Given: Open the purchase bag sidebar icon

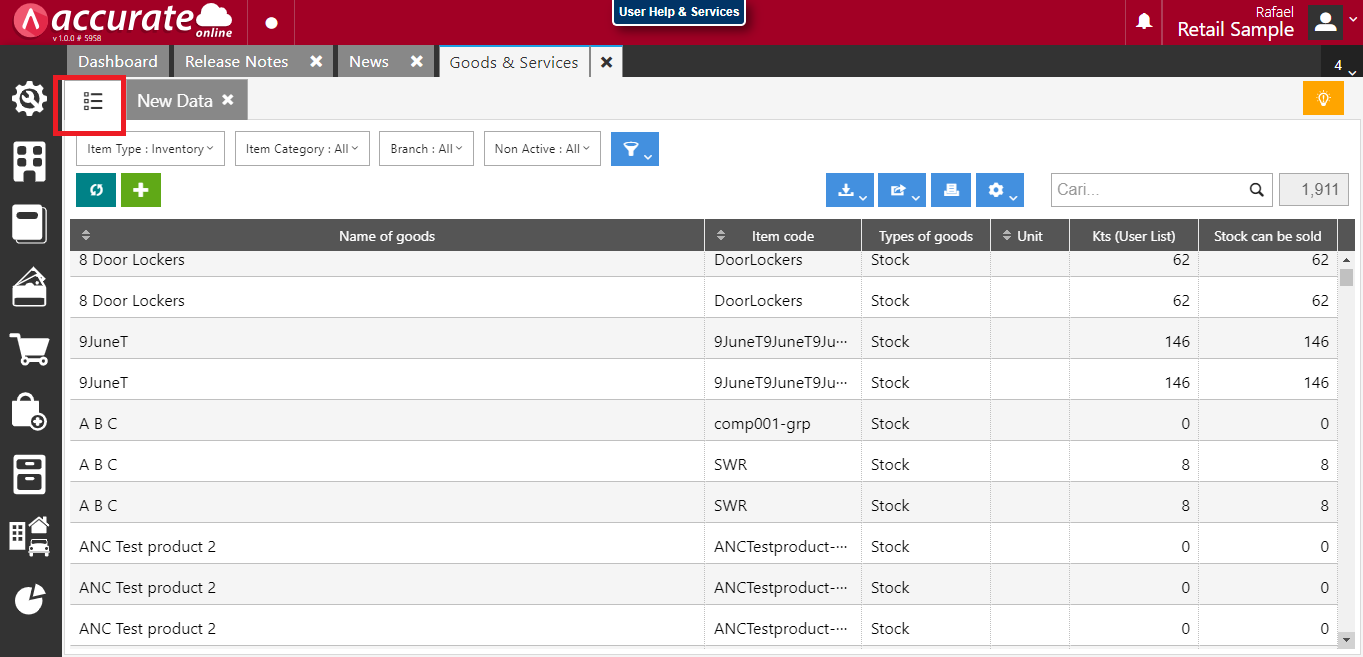Looking at the screenshot, I should pyautogui.click(x=30, y=411).
